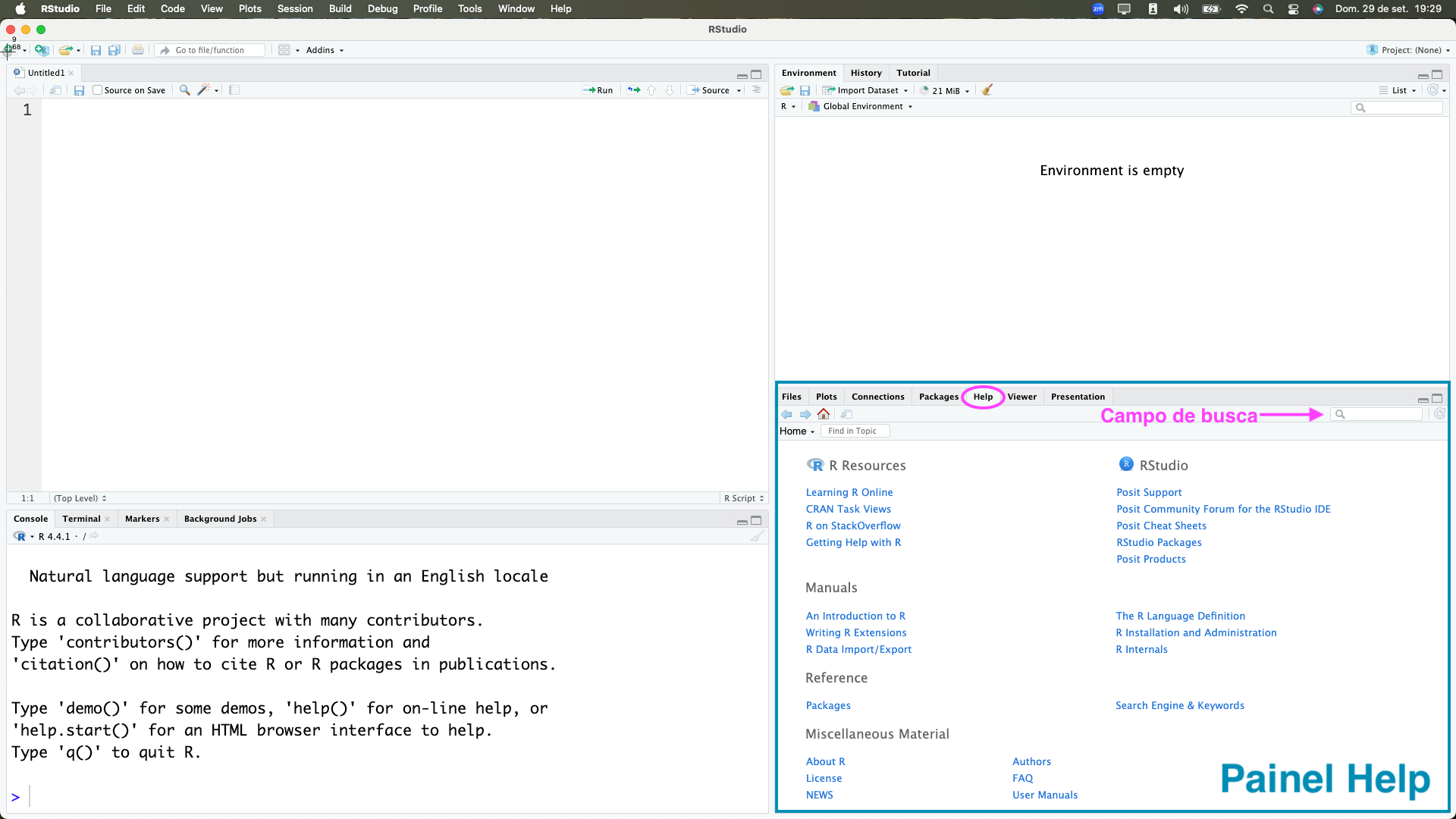Run the current line
The width and height of the screenshot is (1456, 819).
coord(598,90)
